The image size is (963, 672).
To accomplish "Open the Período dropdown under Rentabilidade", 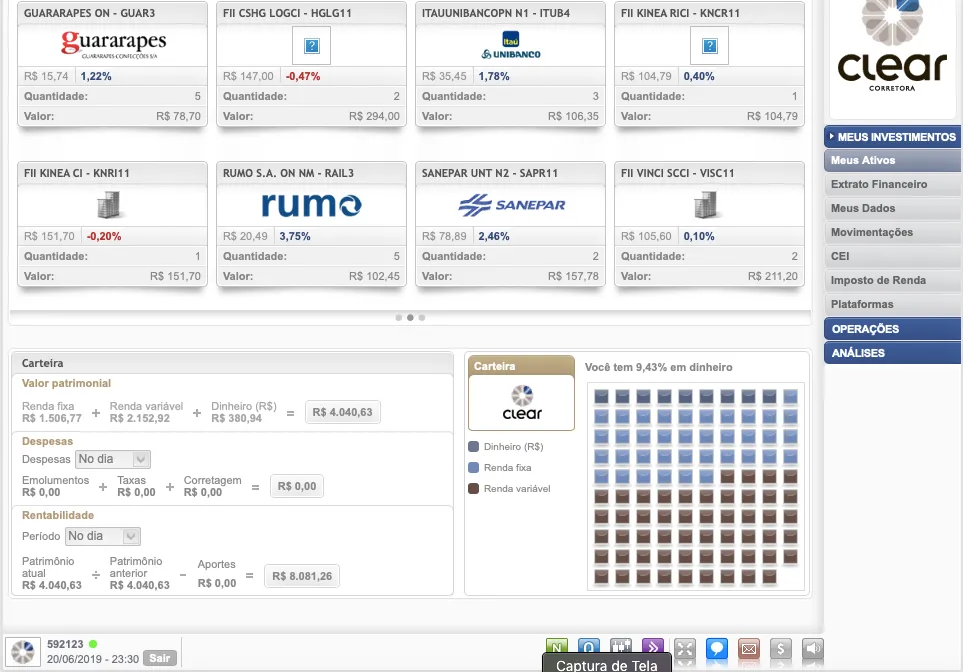I will point(103,536).
